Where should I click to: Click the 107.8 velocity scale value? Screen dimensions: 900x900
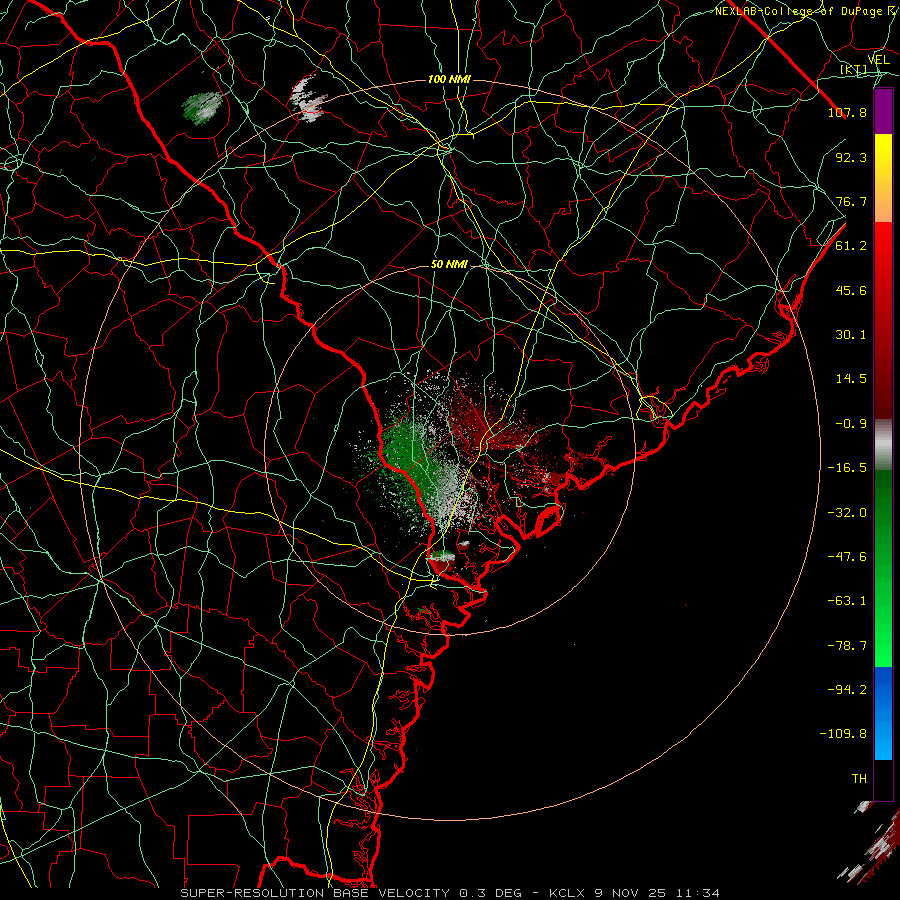(847, 112)
